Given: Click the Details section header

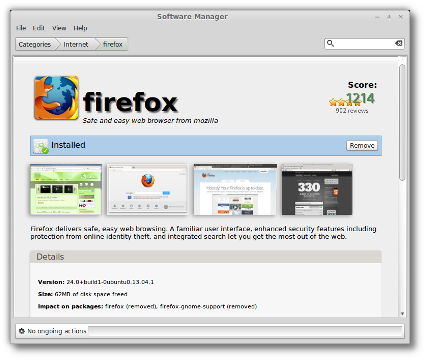Looking at the screenshot, I should click(x=206, y=257).
